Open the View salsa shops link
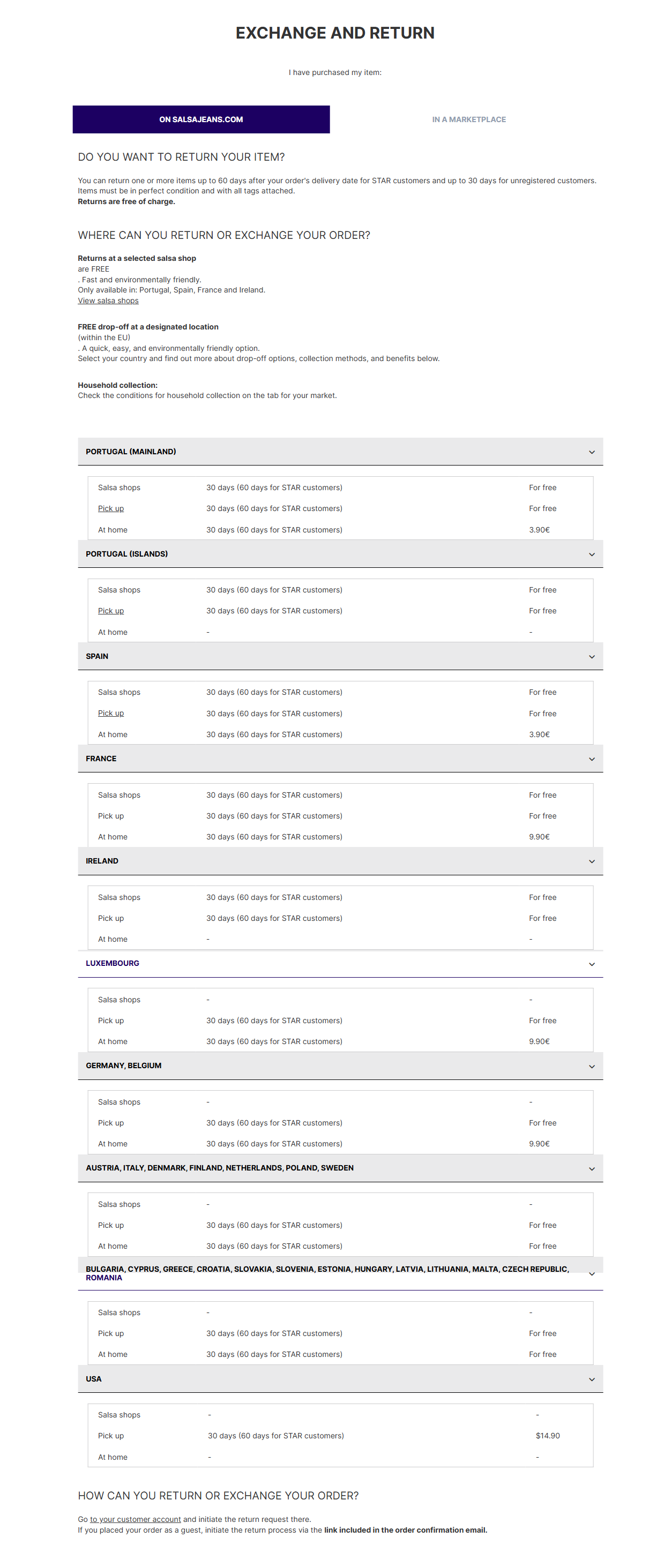The height and width of the screenshot is (1568, 672). [x=108, y=301]
